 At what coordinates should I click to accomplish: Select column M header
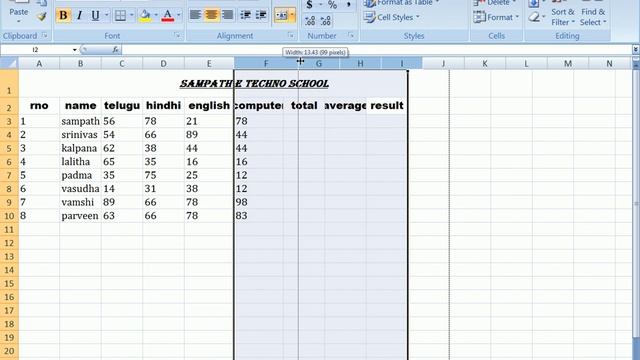click(568, 64)
